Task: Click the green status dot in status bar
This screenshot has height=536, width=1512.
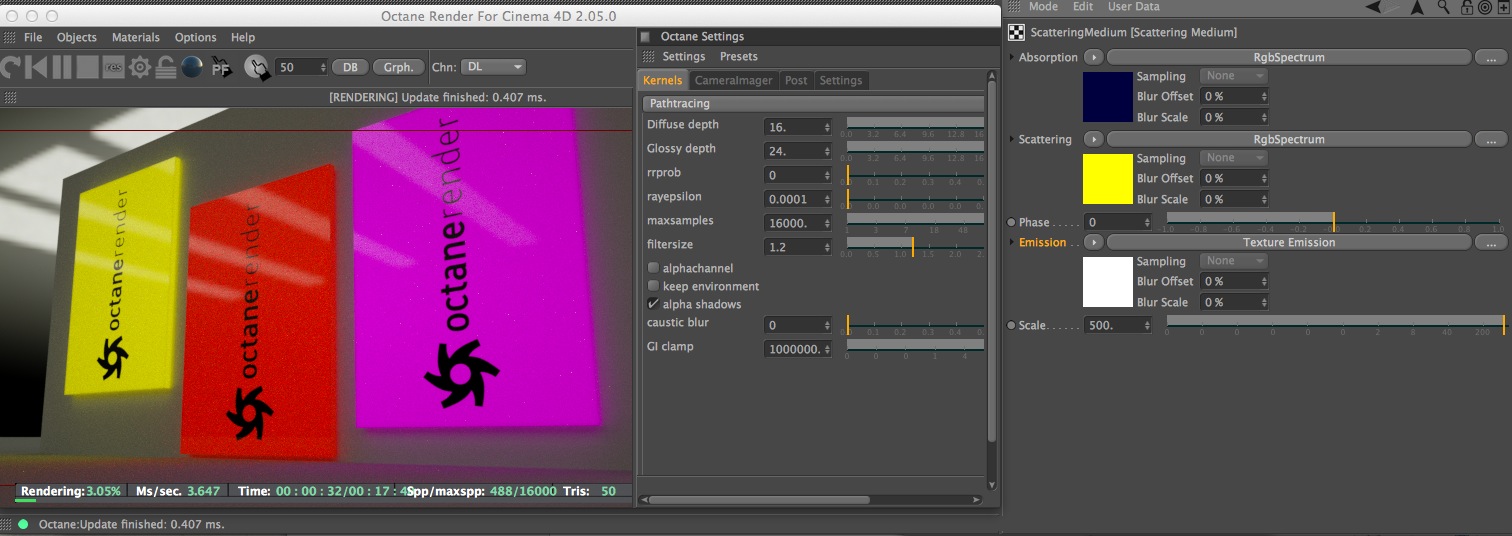Action: 23,524
